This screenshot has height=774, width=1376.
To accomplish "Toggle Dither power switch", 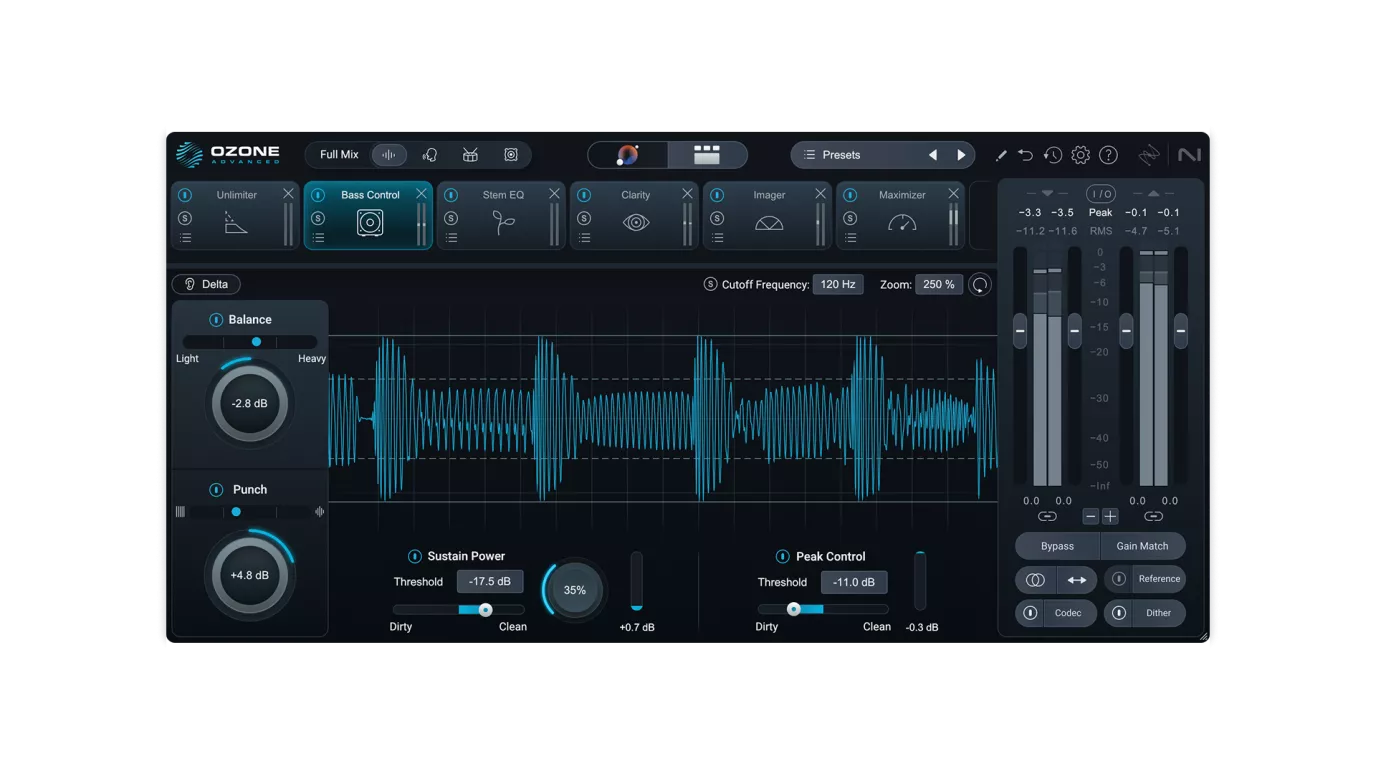I will coord(1119,613).
